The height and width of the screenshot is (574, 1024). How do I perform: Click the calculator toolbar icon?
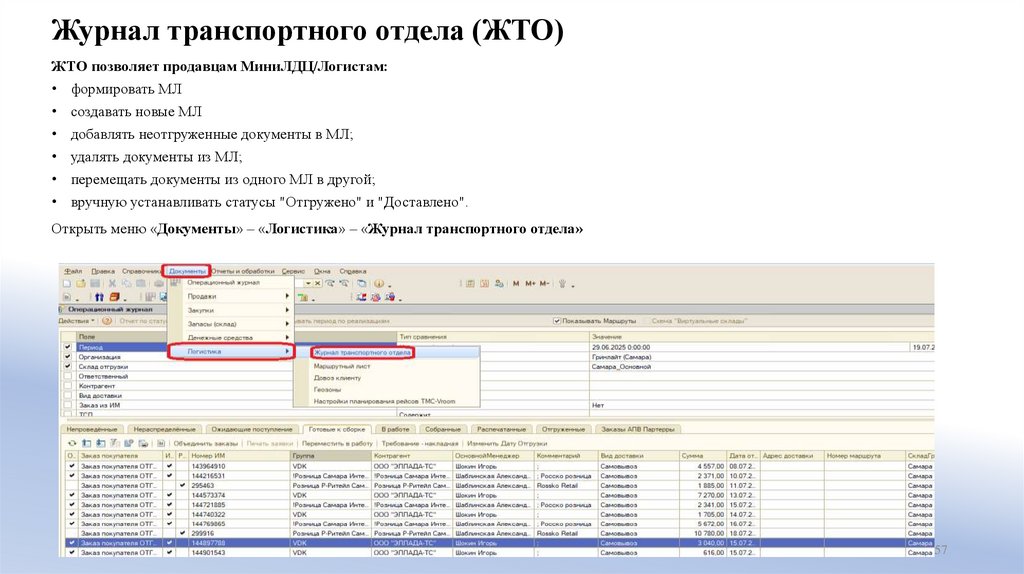(x=470, y=283)
